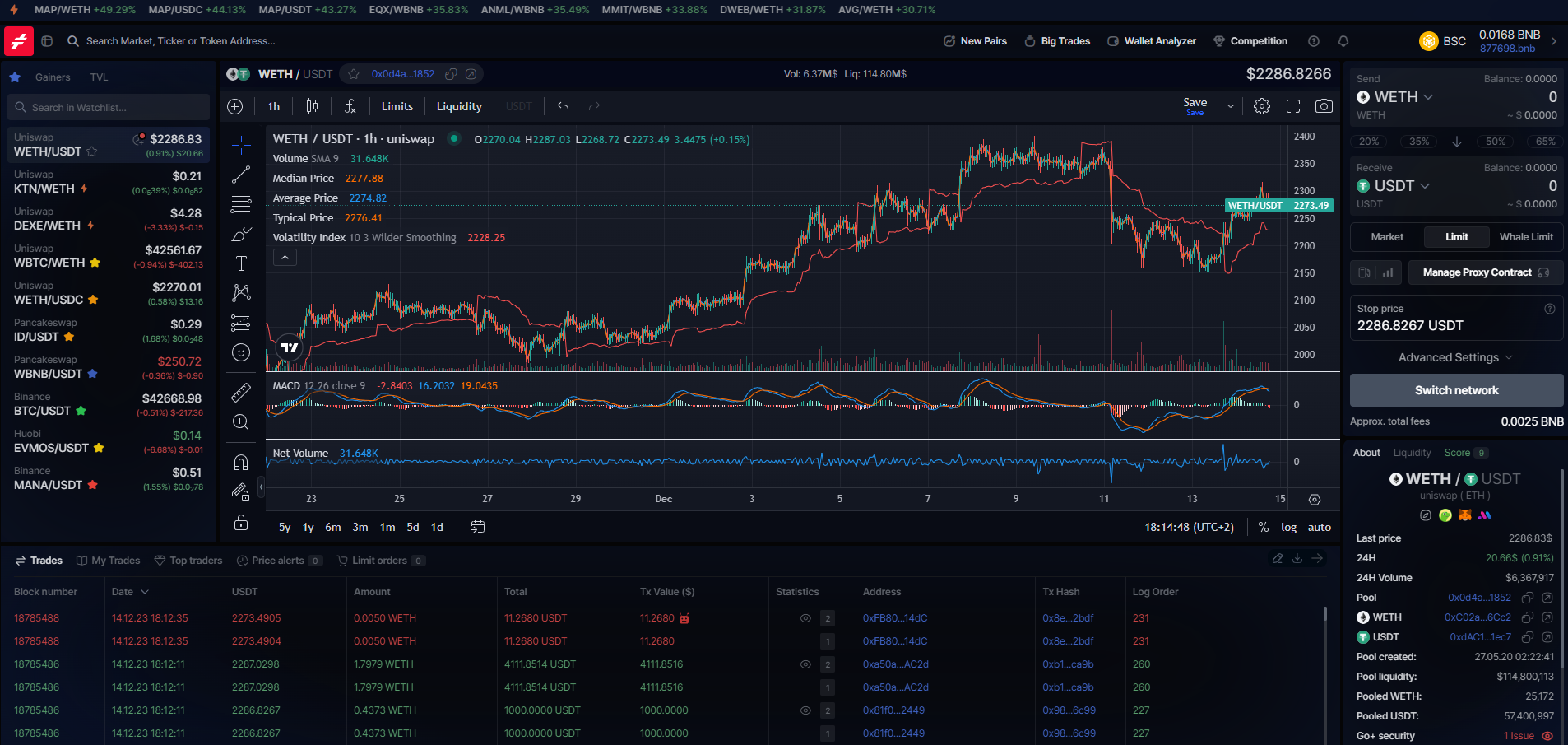Enable Whale Limit mode
This screenshot has height=745, width=1568.
tap(1525, 236)
